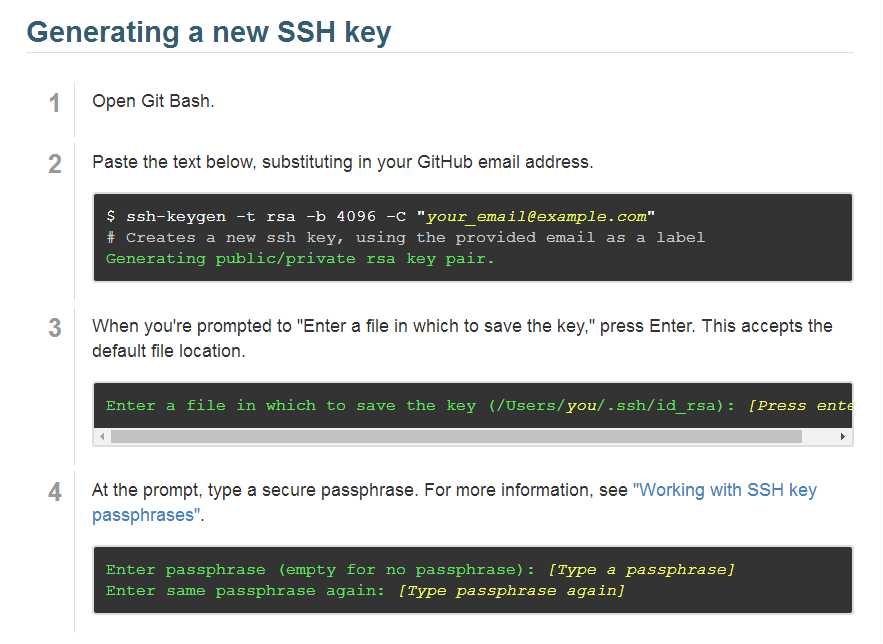Click the right arrow of the horizontal scrollbar
Screen dimensions: 883x644
842,437
